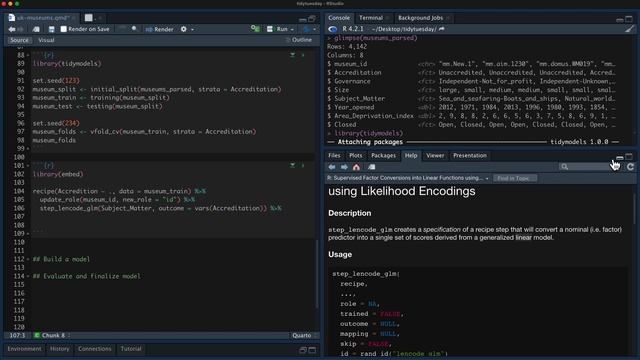Collapse the Evaluate and finalize section at line 114
640x360 pixels.
28,276
